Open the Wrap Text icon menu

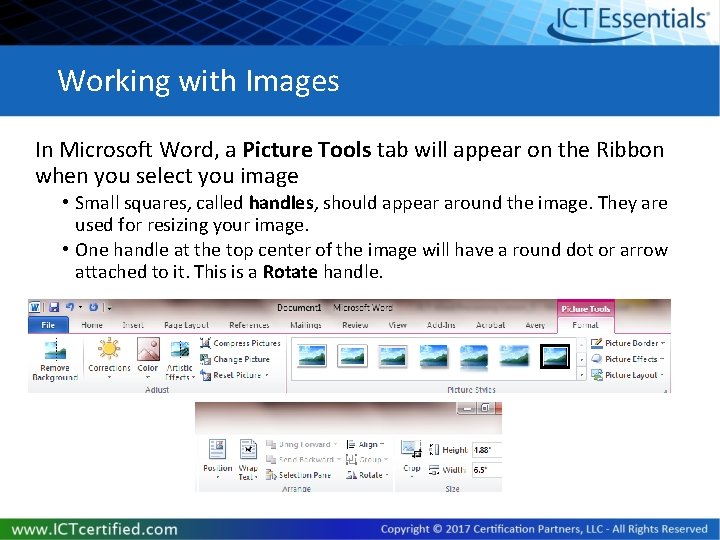[x=248, y=450]
